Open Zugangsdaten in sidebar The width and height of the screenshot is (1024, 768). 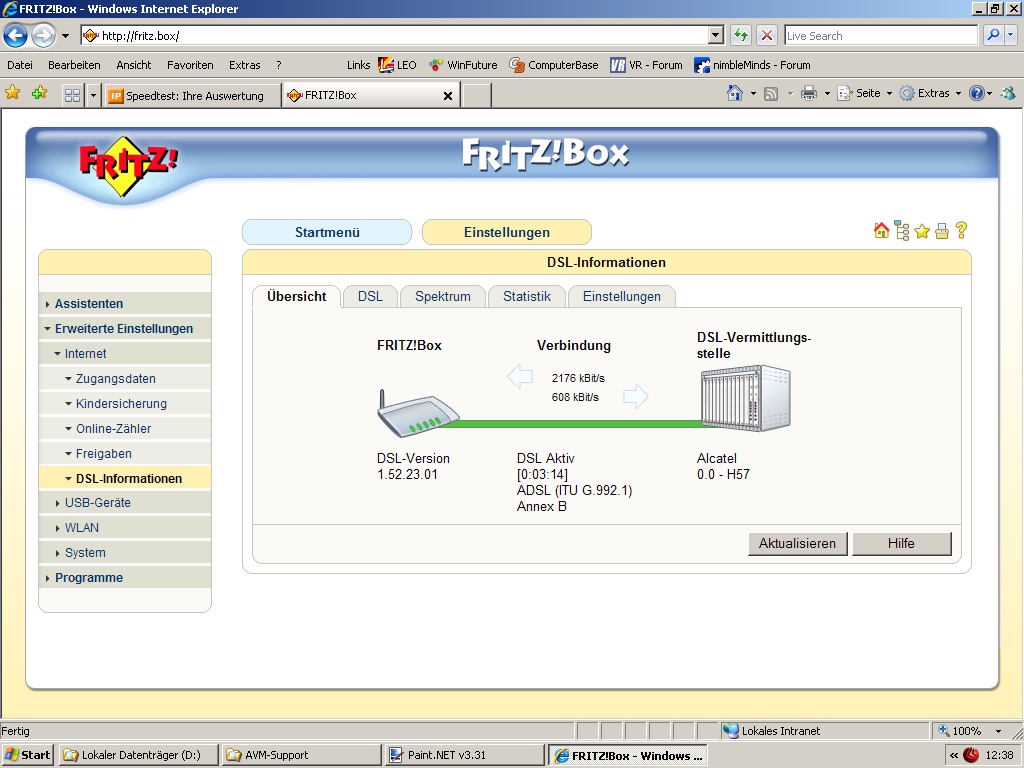pyautogui.click(x=125, y=379)
